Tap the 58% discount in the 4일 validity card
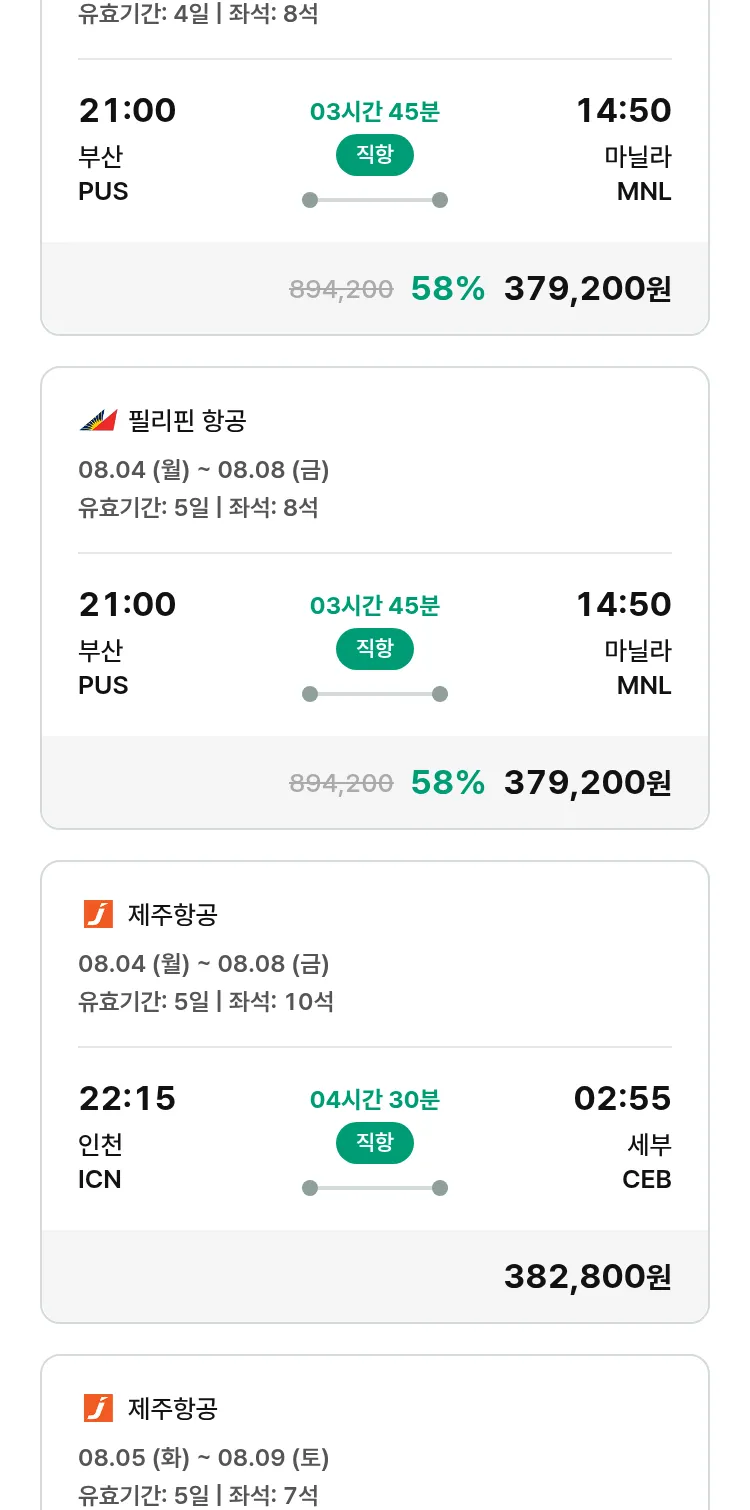750x1510 pixels. (x=447, y=289)
